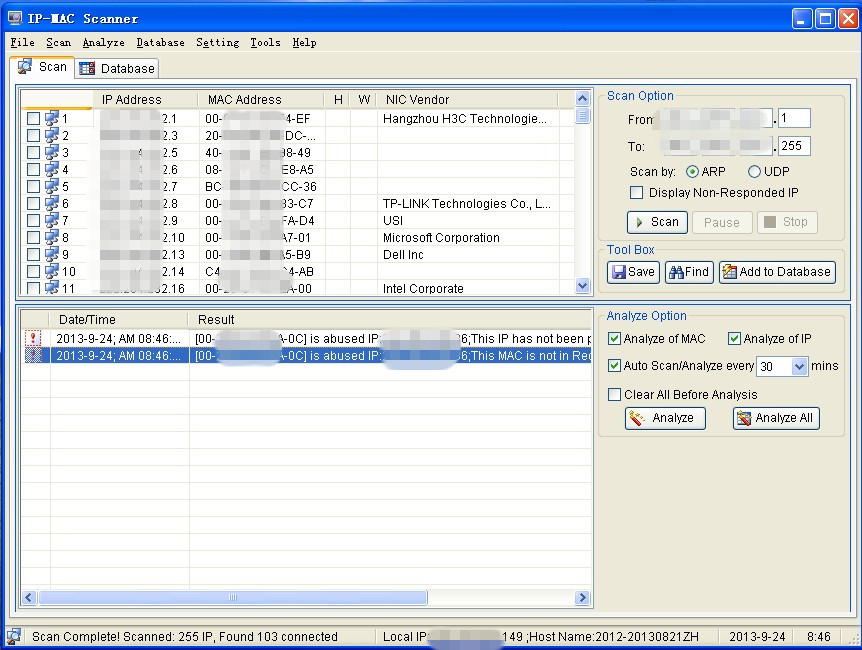Click the computer icon in row 4
Viewport: 862px width, 650px height.
[x=52, y=169]
